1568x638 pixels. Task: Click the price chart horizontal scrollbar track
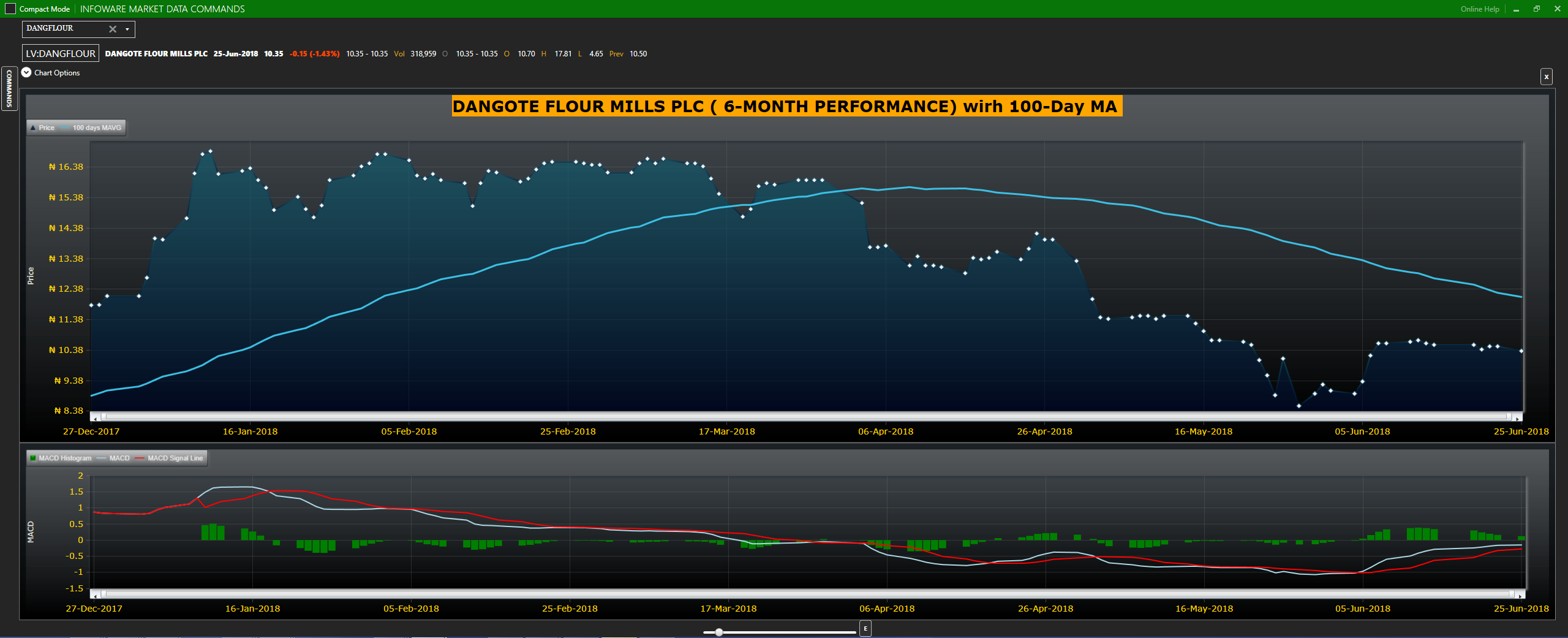pyautogui.click(x=806, y=416)
